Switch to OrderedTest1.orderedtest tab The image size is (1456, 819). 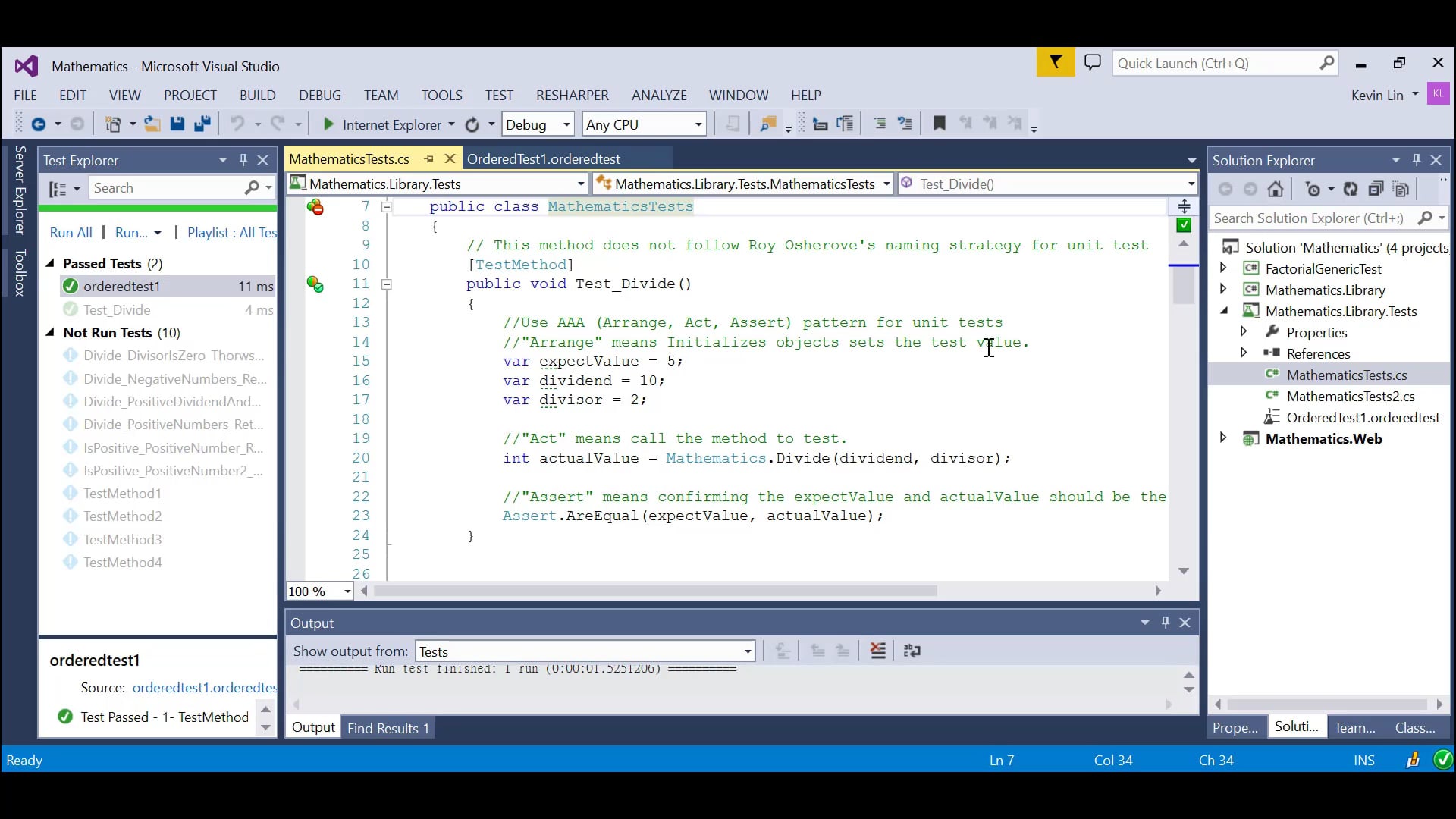543,159
